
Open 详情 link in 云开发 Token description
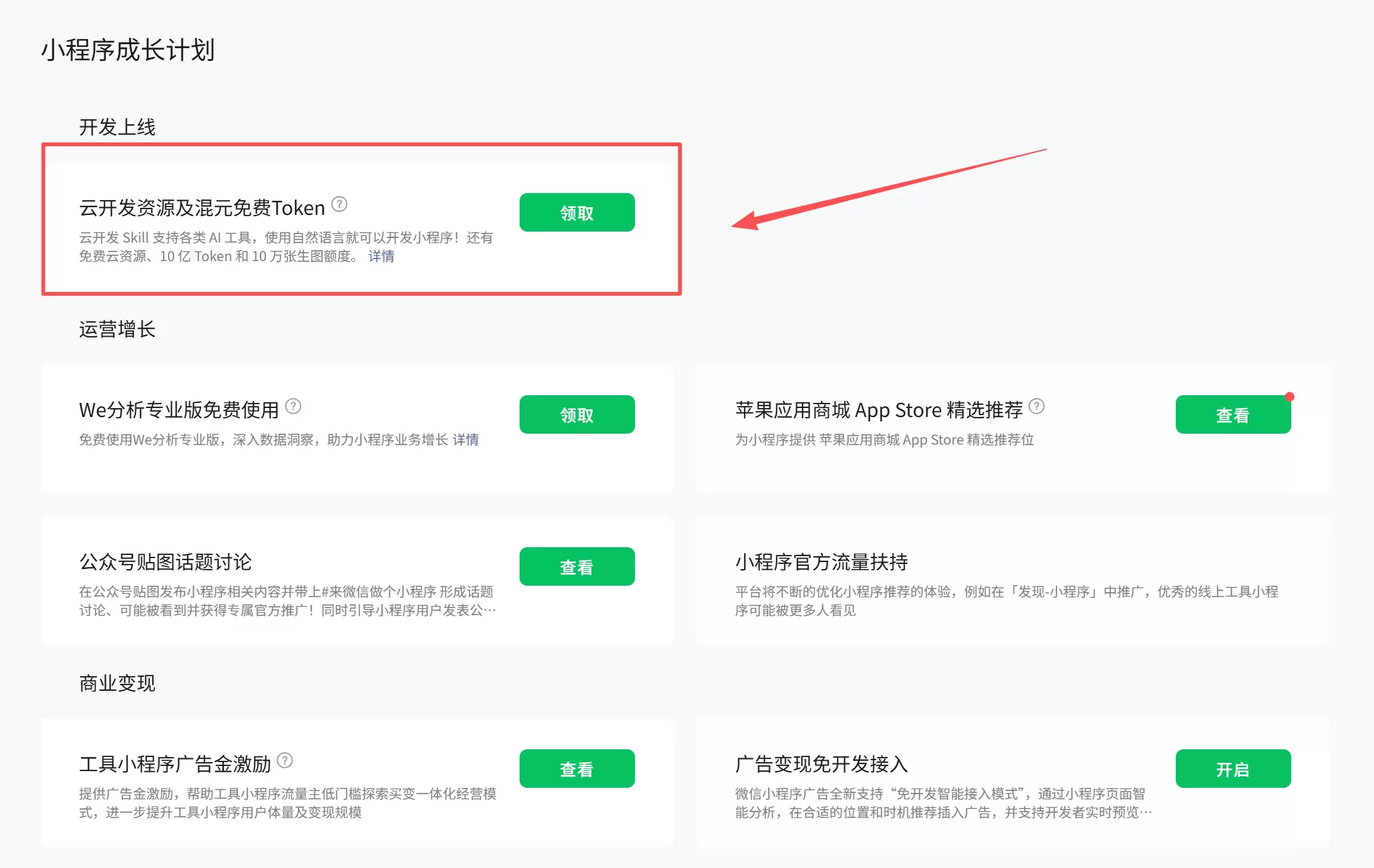(381, 257)
